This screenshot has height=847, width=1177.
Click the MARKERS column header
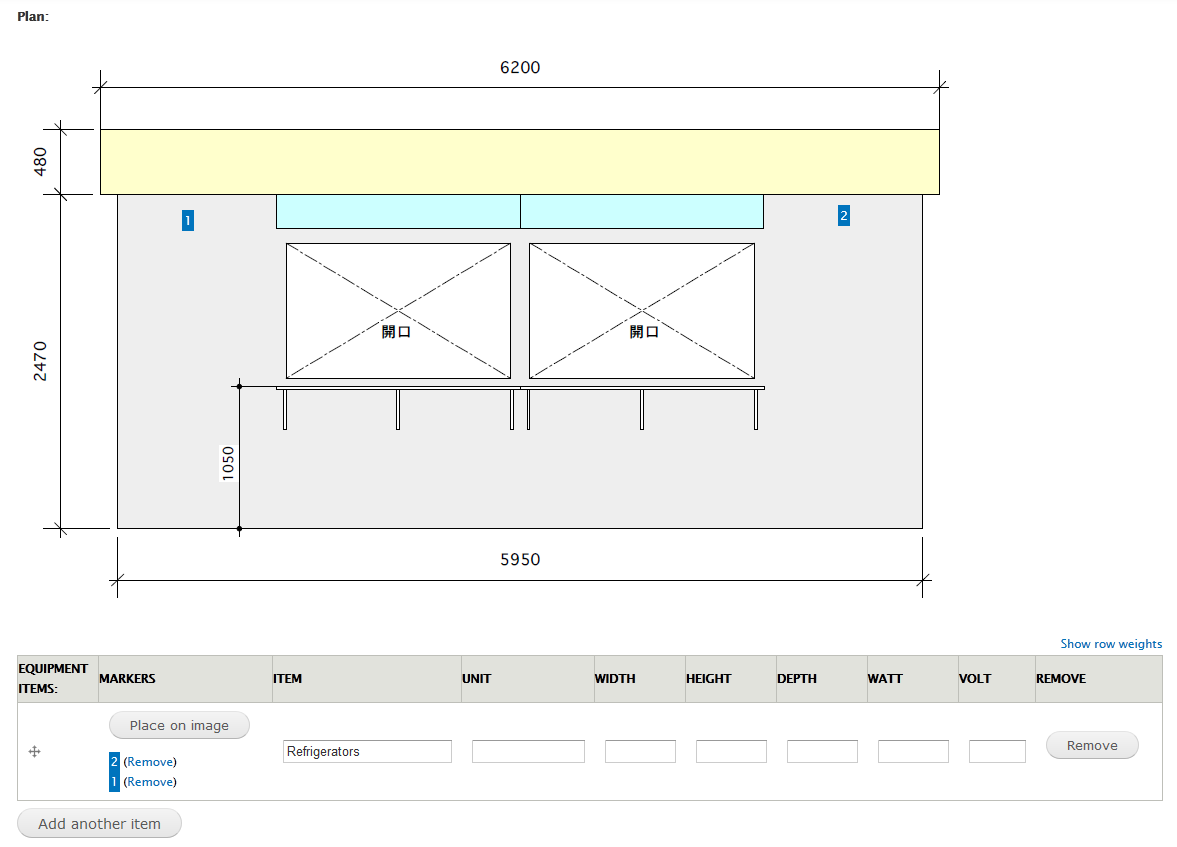click(x=126, y=678)
